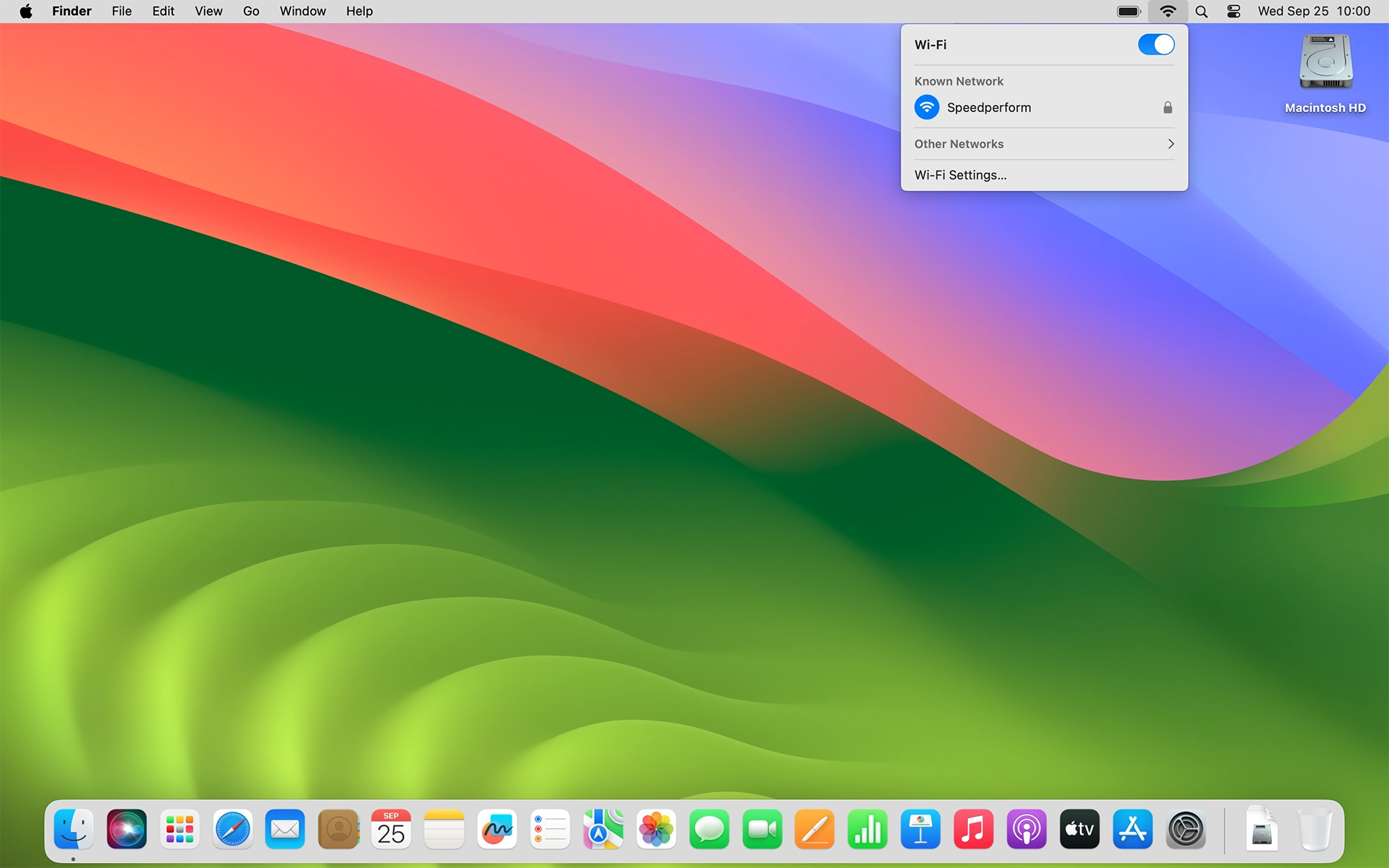Launch Photos from the Dock

tap(656, 830)
